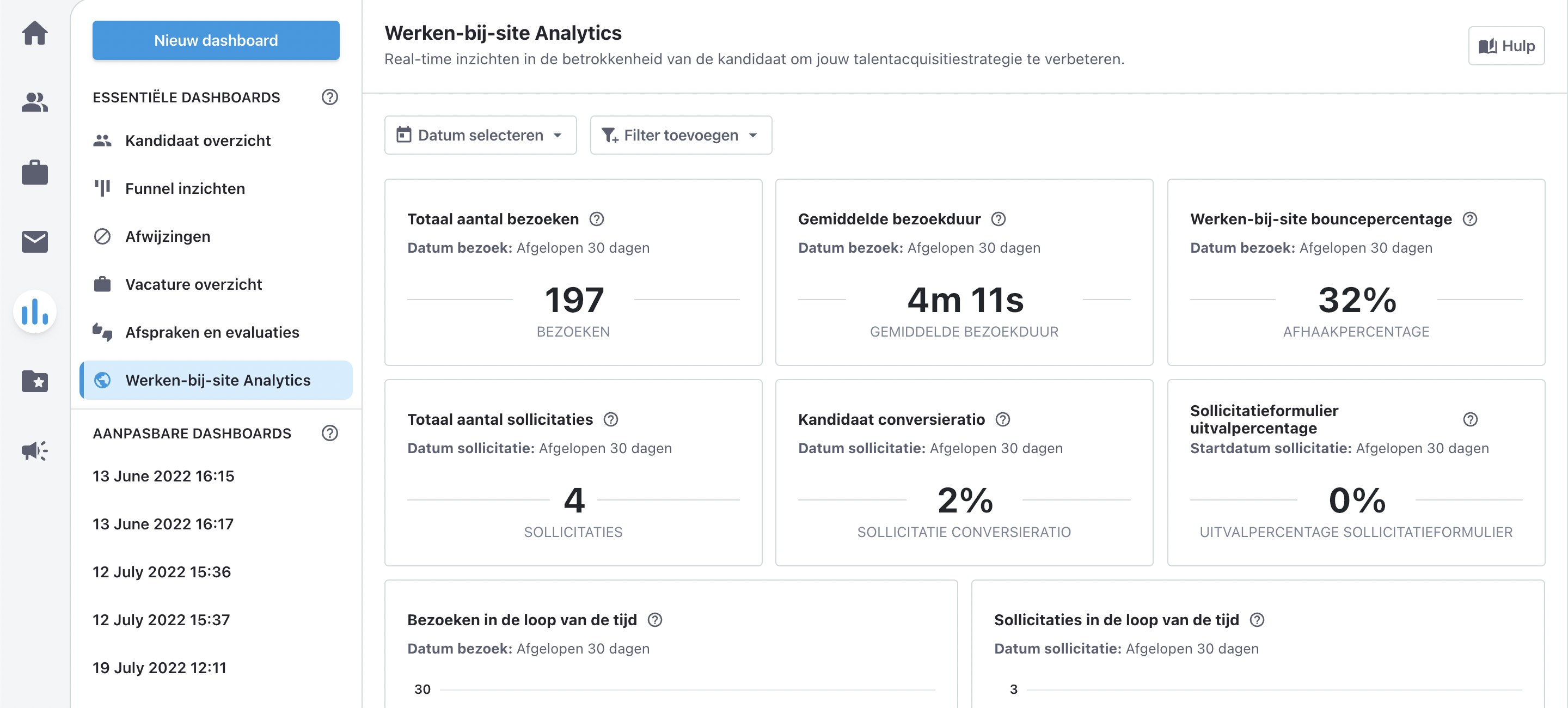Open help for Essentiële dashboards section
The image size is (1568, 708).
(329, 97)
